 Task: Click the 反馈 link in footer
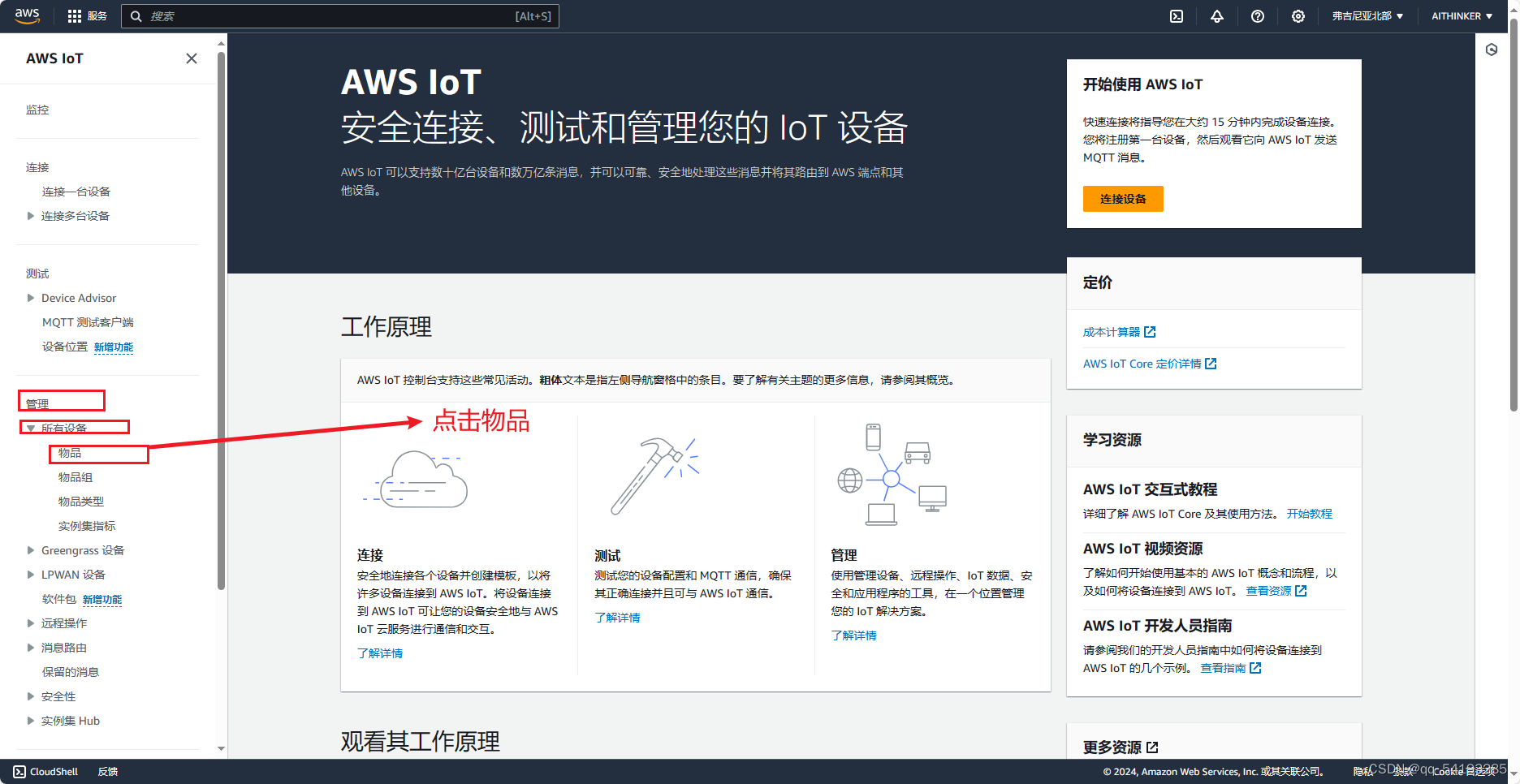(108, 772)
